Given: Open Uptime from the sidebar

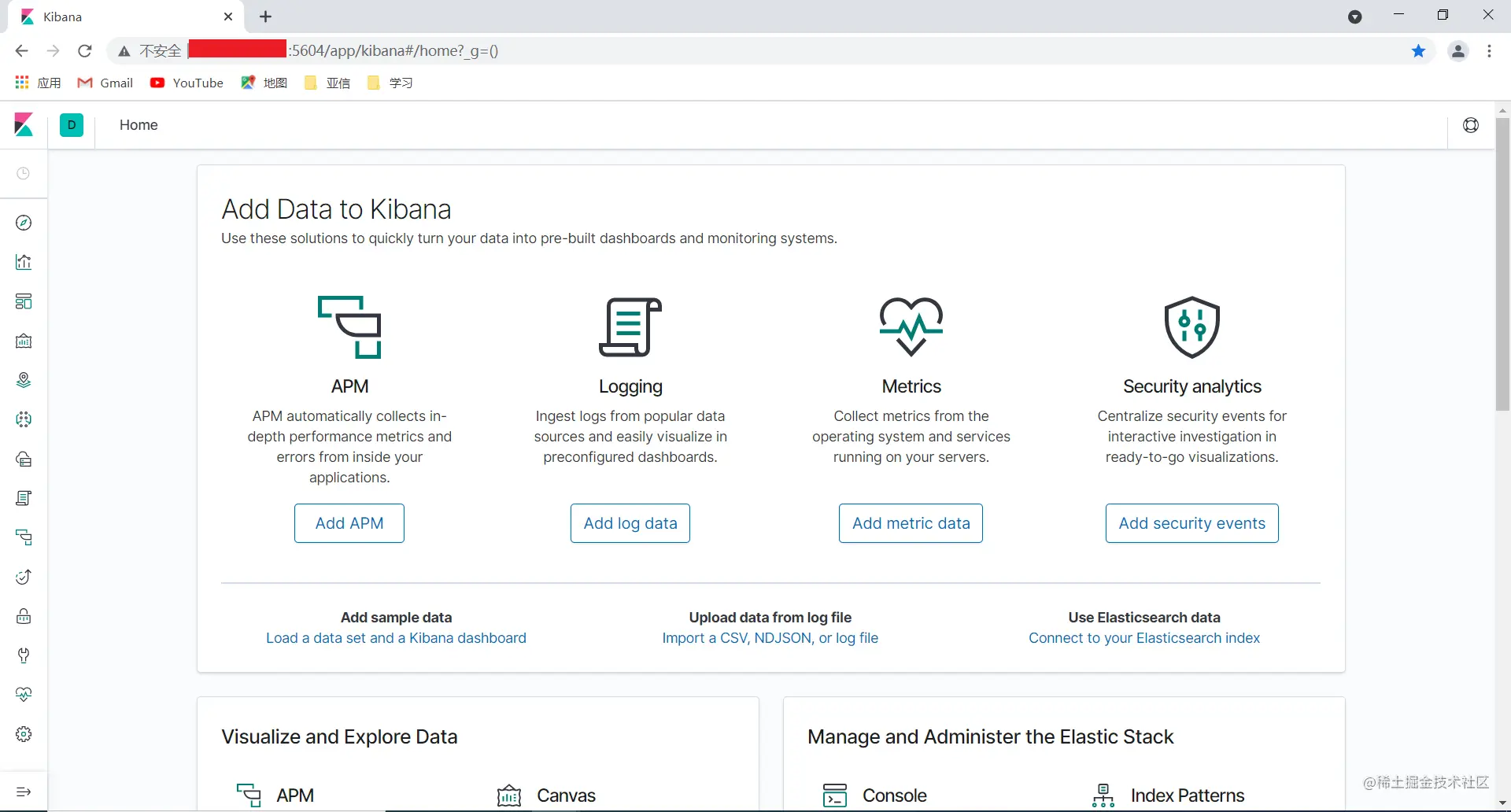Looking at the screenshot, I should tap(24, 577).
